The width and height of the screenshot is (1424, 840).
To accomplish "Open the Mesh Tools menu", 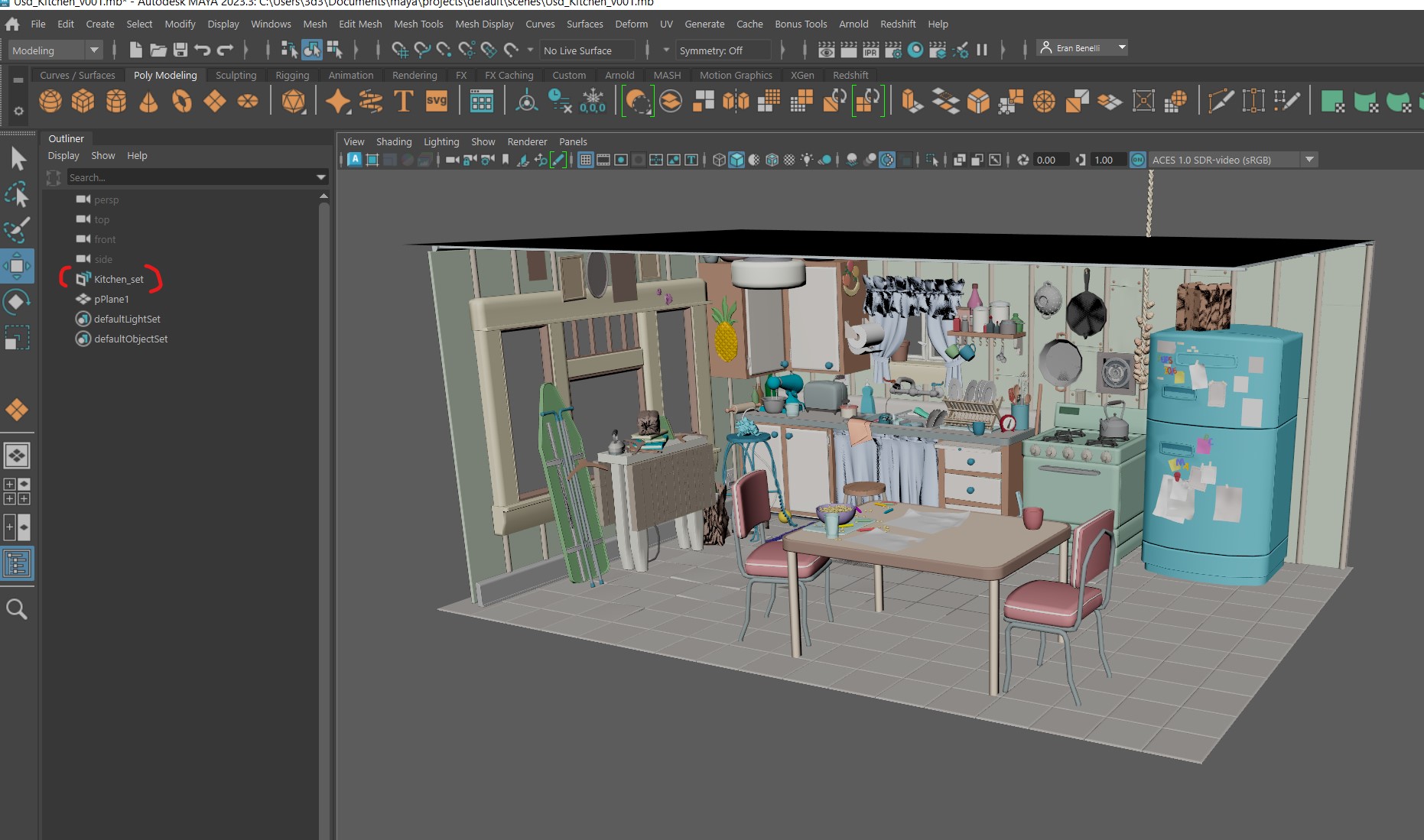I will click(419, 24).
